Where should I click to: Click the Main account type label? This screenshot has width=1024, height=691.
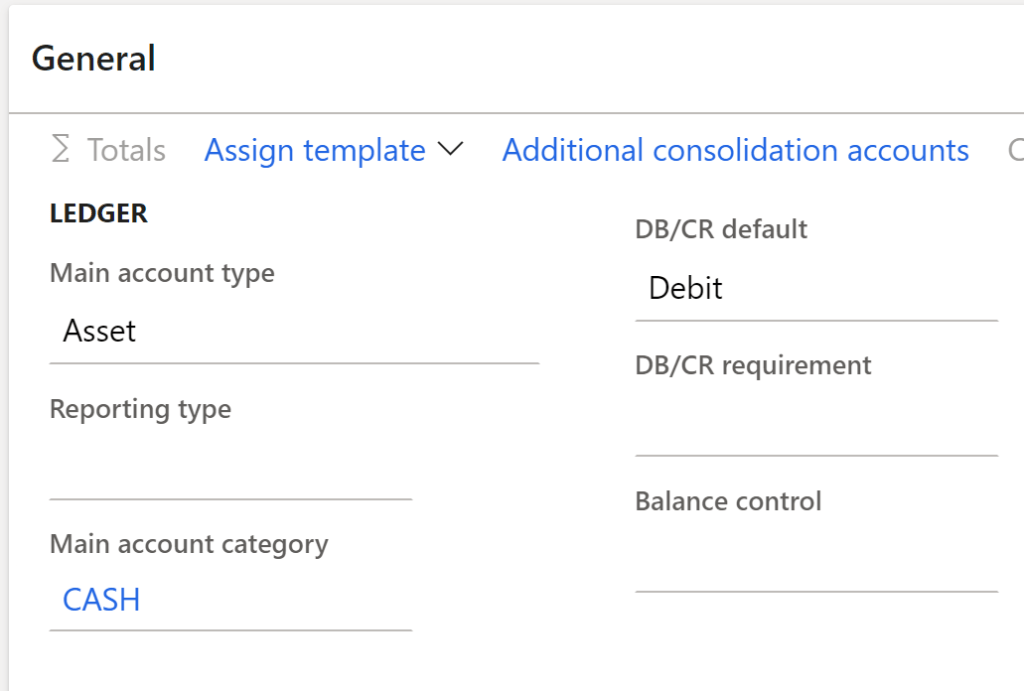162,273
